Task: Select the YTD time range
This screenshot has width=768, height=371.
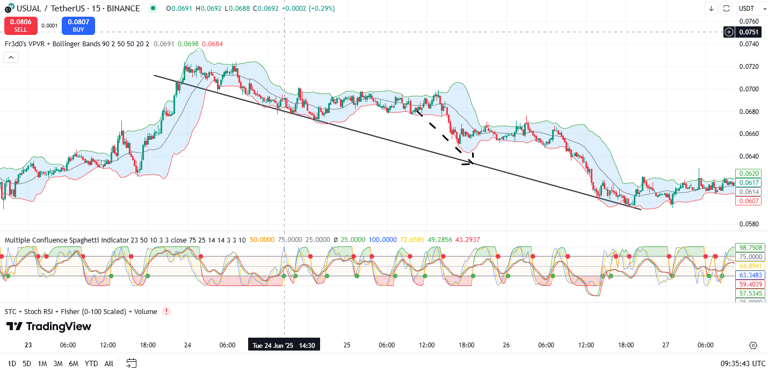Action: pyautogui.click(x=91, y=364)
